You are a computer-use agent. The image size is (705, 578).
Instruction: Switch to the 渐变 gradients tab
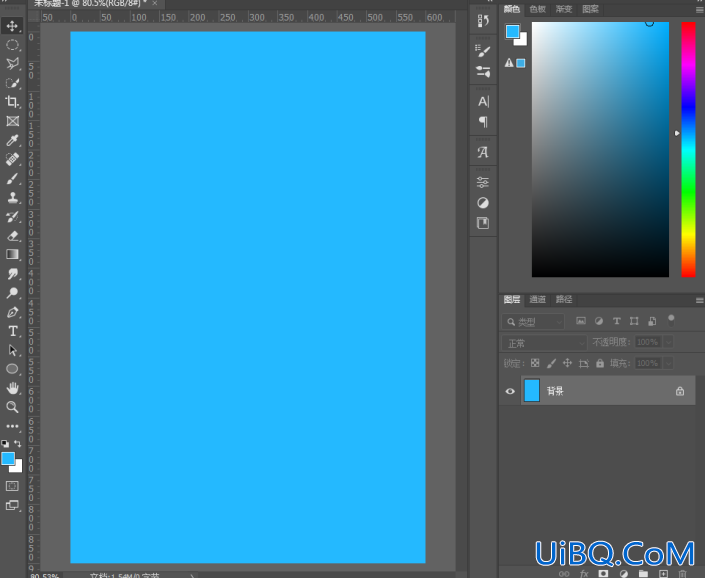click(563, 9)
